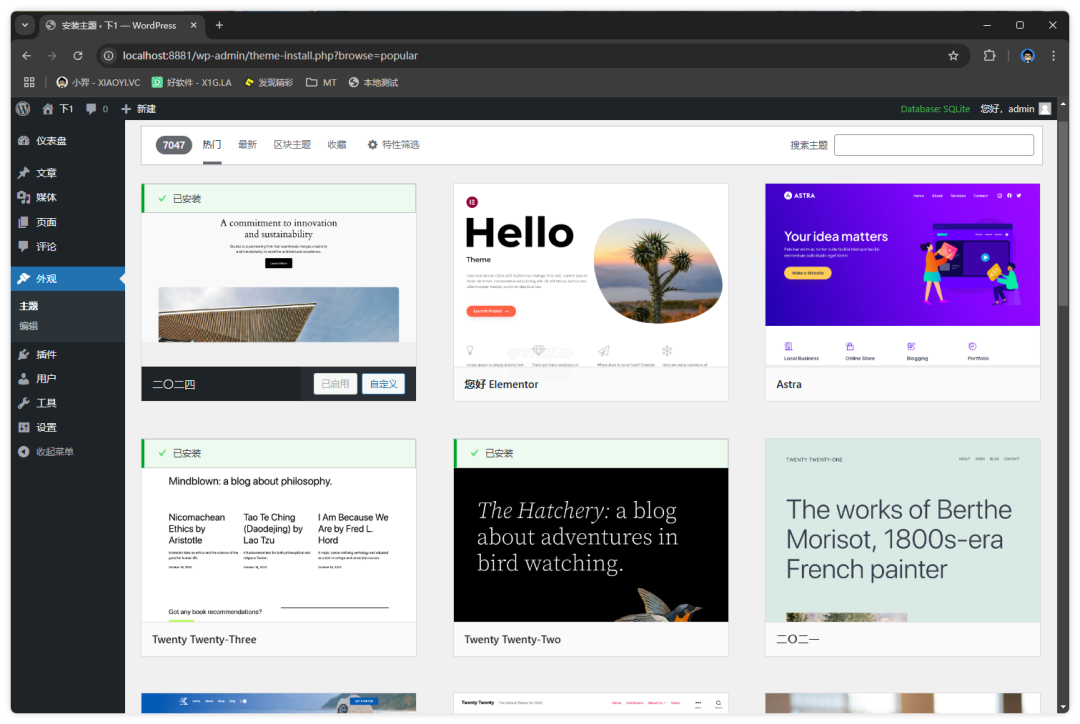This screenshot has height=724, width=1080.
Task: Open 发现精彩 bookmark
Action: (x=269, y=82)
